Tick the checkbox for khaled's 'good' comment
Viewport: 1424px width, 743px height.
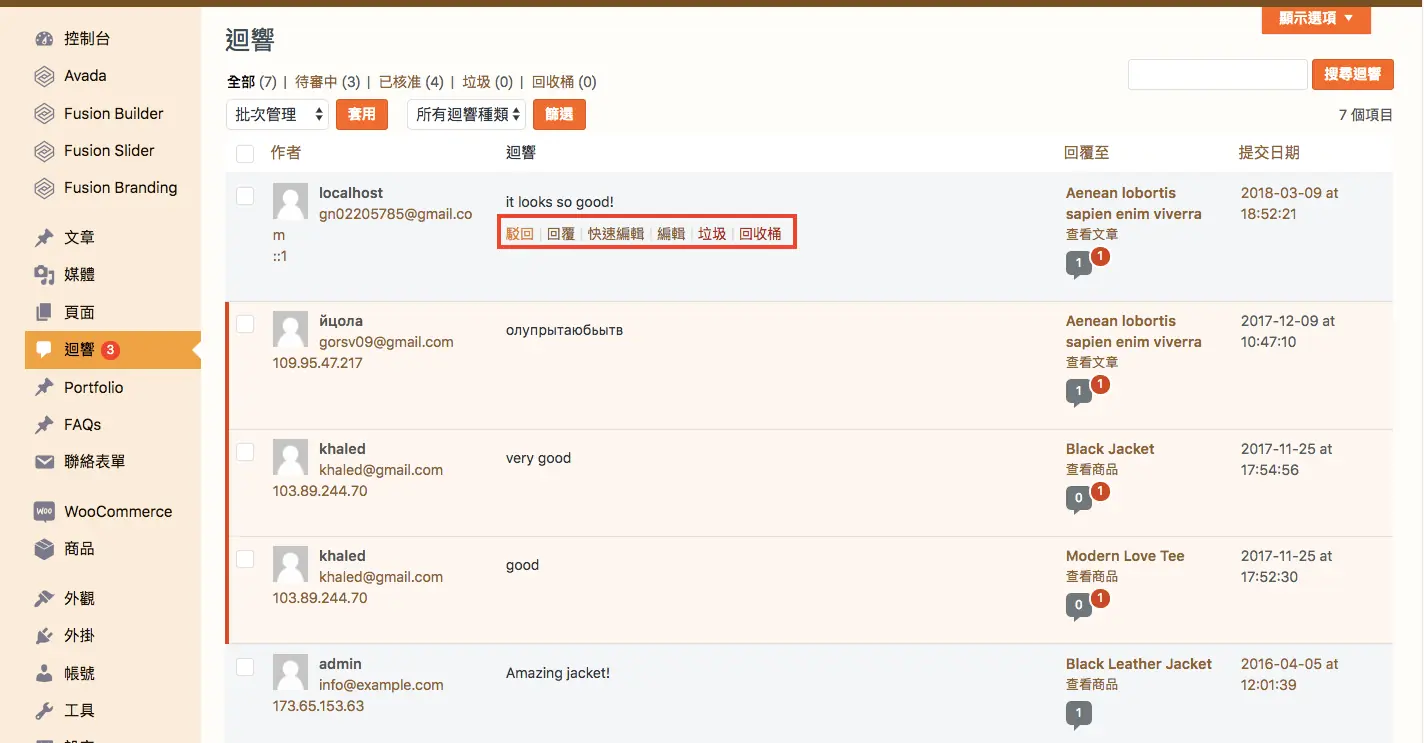[x=245, y=559]
